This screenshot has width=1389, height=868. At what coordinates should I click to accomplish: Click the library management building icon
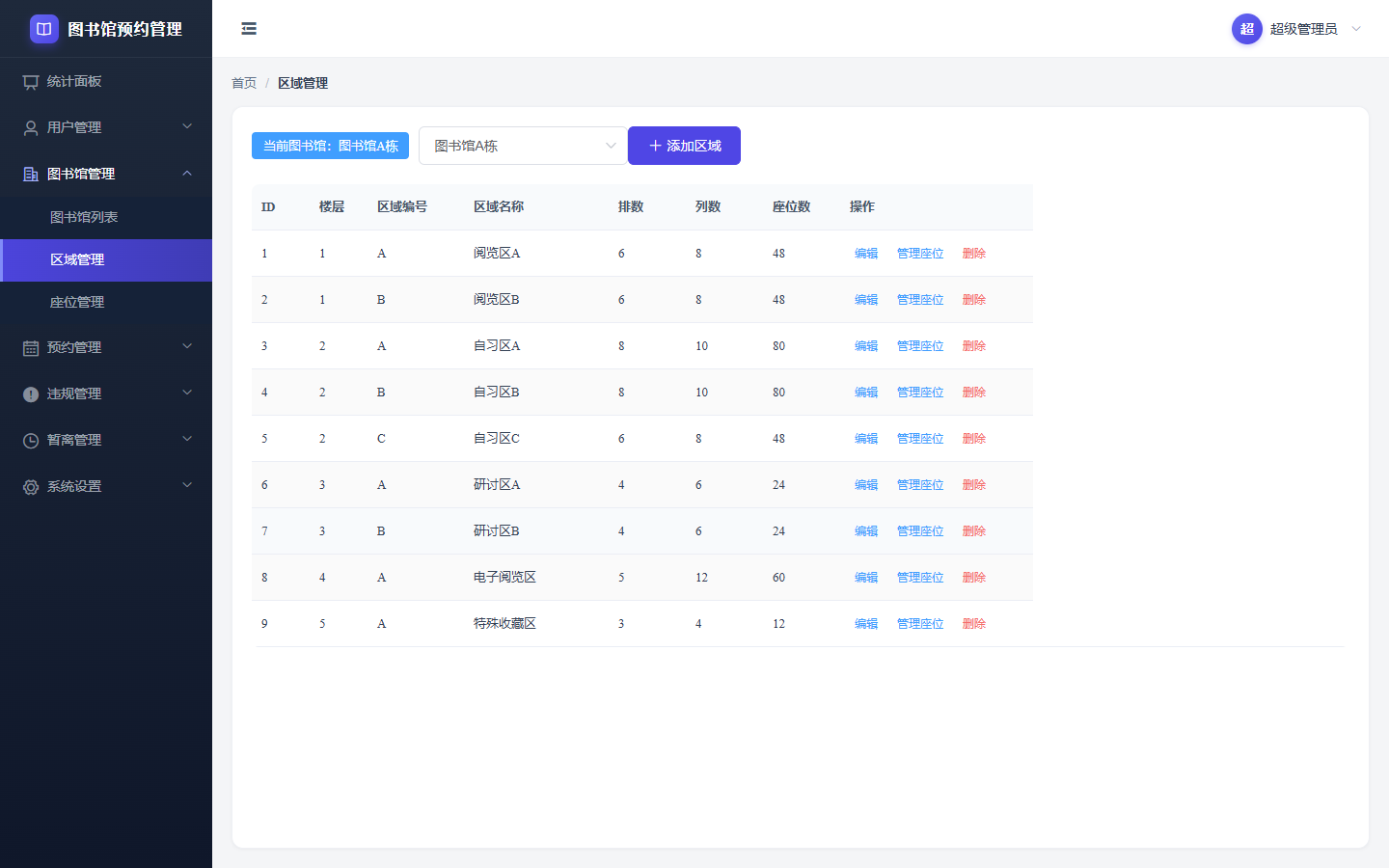click(x=31, y=174)
